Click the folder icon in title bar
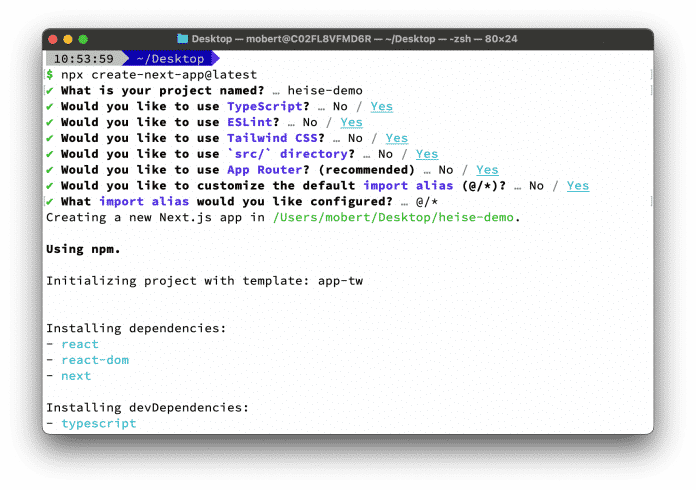 tap(182, 39)
